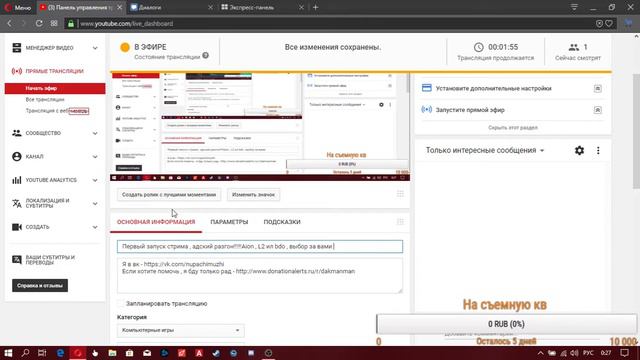Open the Community people icon

(x=16, y=133)
